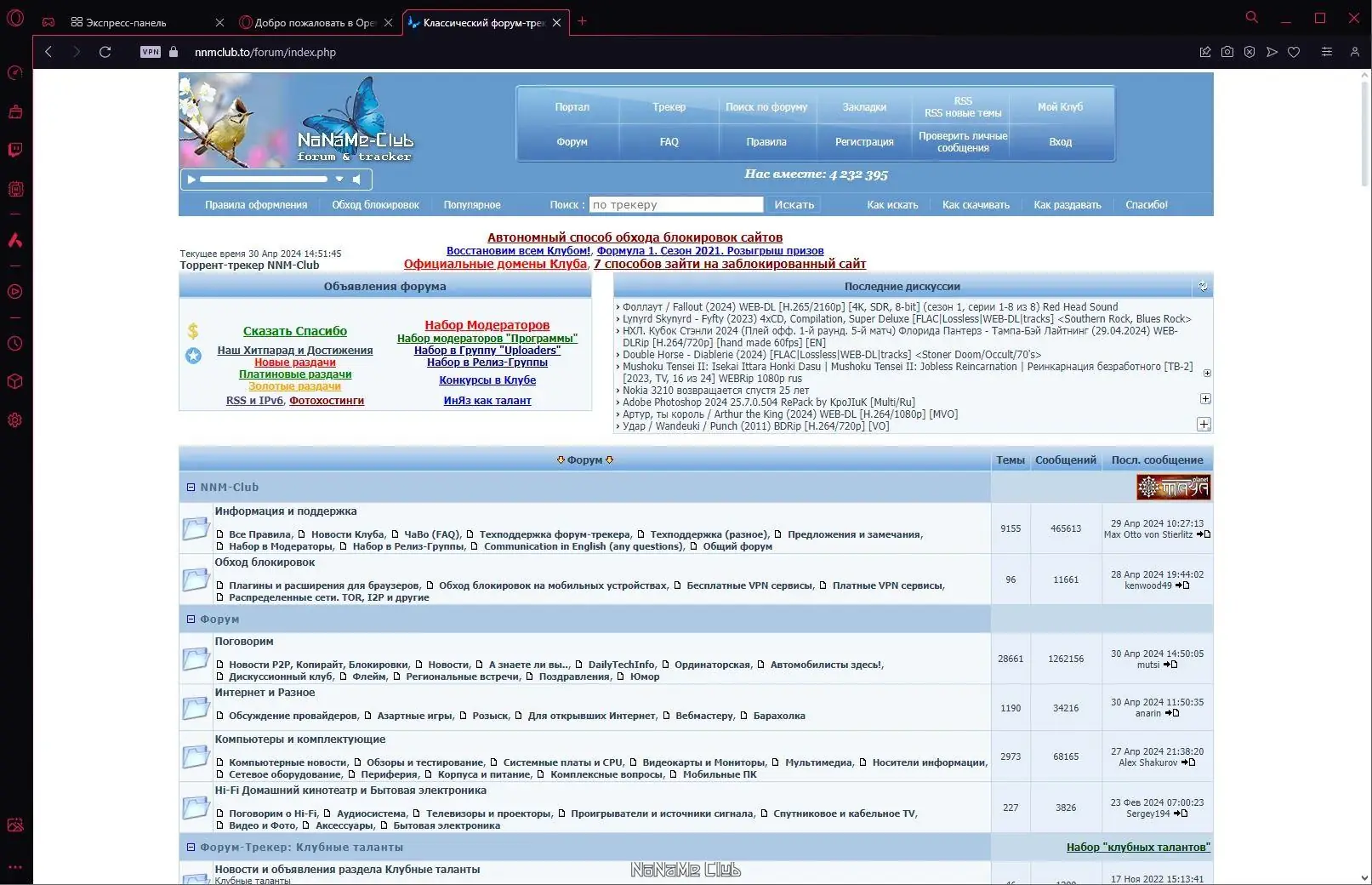Refresh the Последние дискуссии panel
The image size is (1372, 885).
point(1203,287)
